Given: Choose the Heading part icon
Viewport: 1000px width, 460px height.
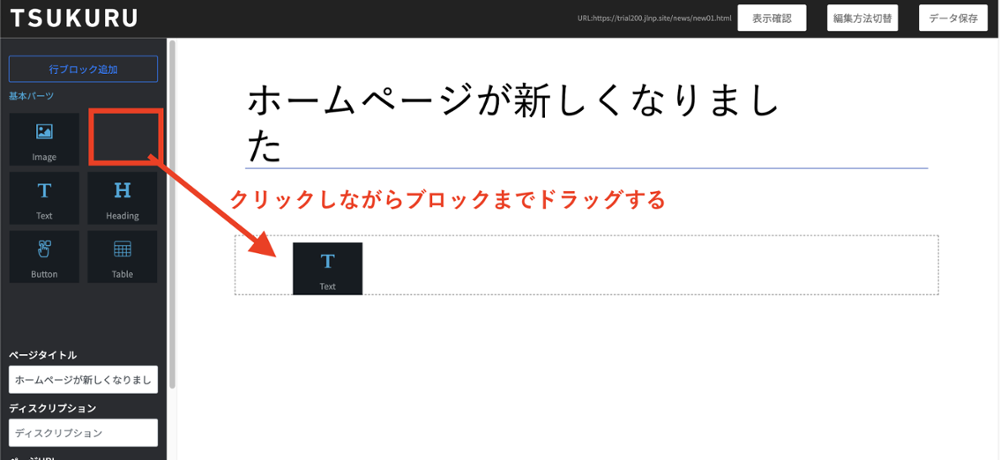Looking at the screenshot, I should tap(122, 197).
